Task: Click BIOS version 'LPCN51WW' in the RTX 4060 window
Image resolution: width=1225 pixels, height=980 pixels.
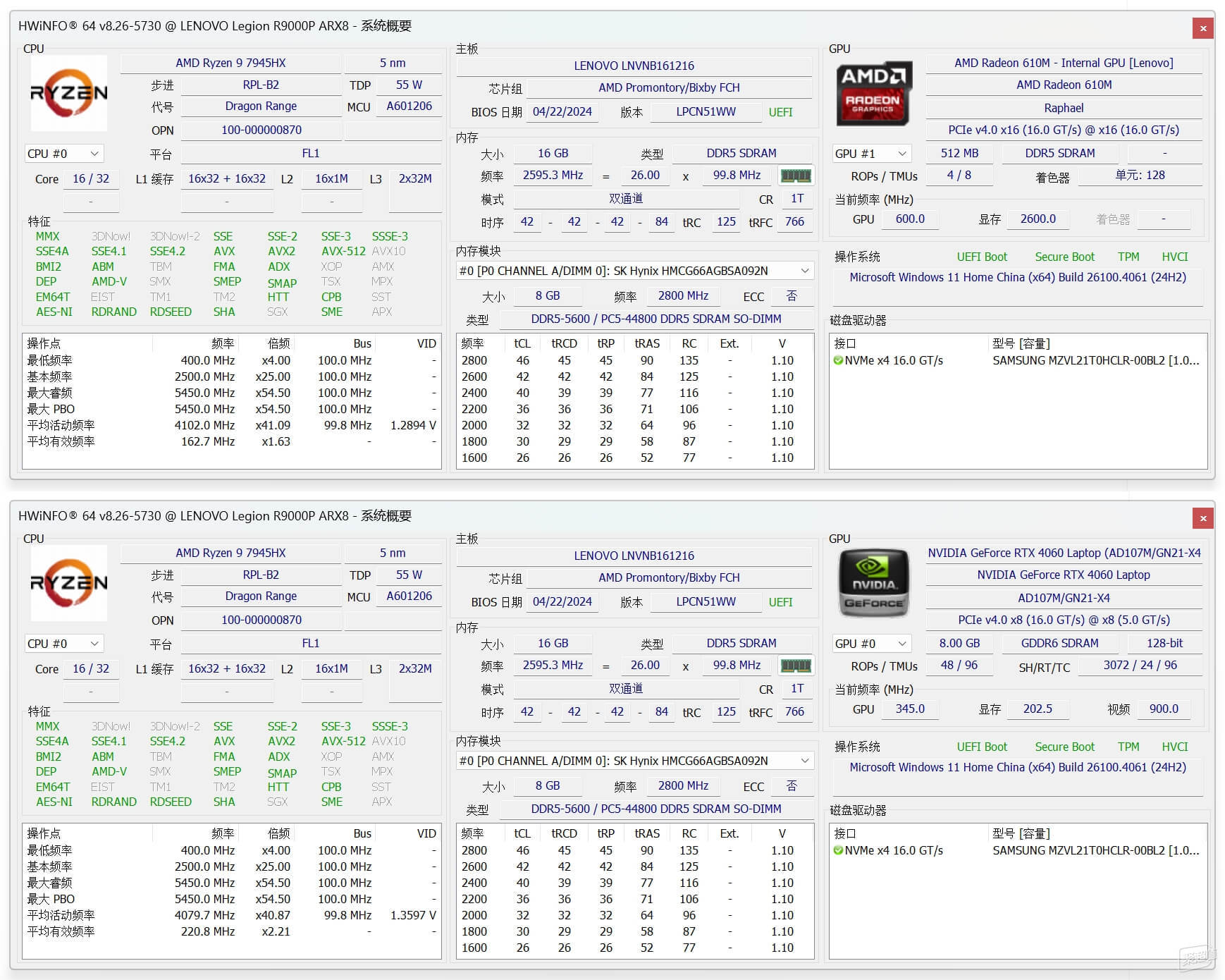Action: 706,602
